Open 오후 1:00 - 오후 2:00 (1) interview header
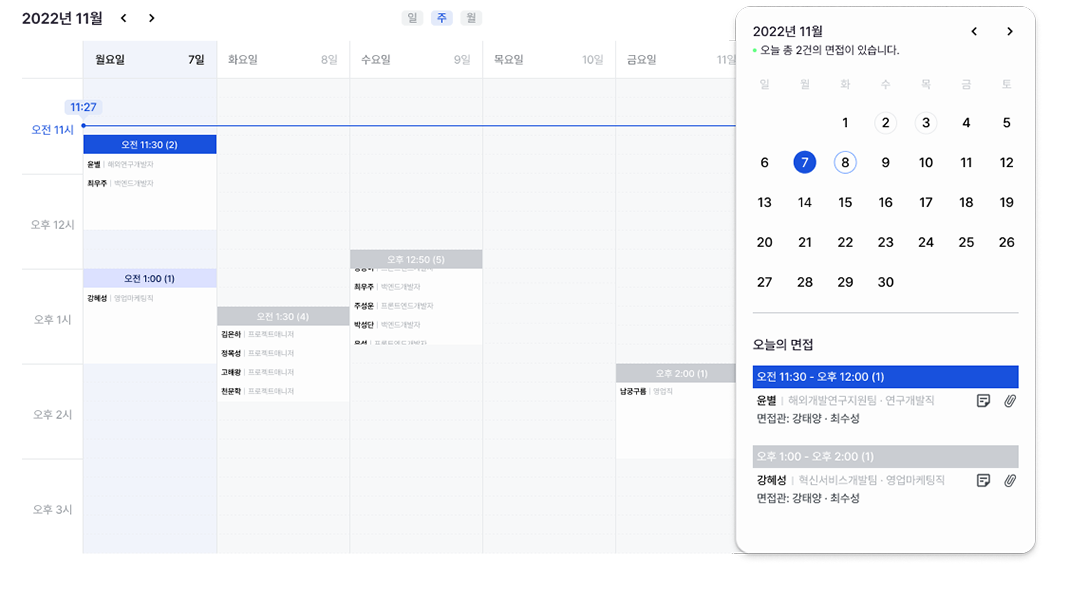1068x600 pixels. (x=885, y=456)
